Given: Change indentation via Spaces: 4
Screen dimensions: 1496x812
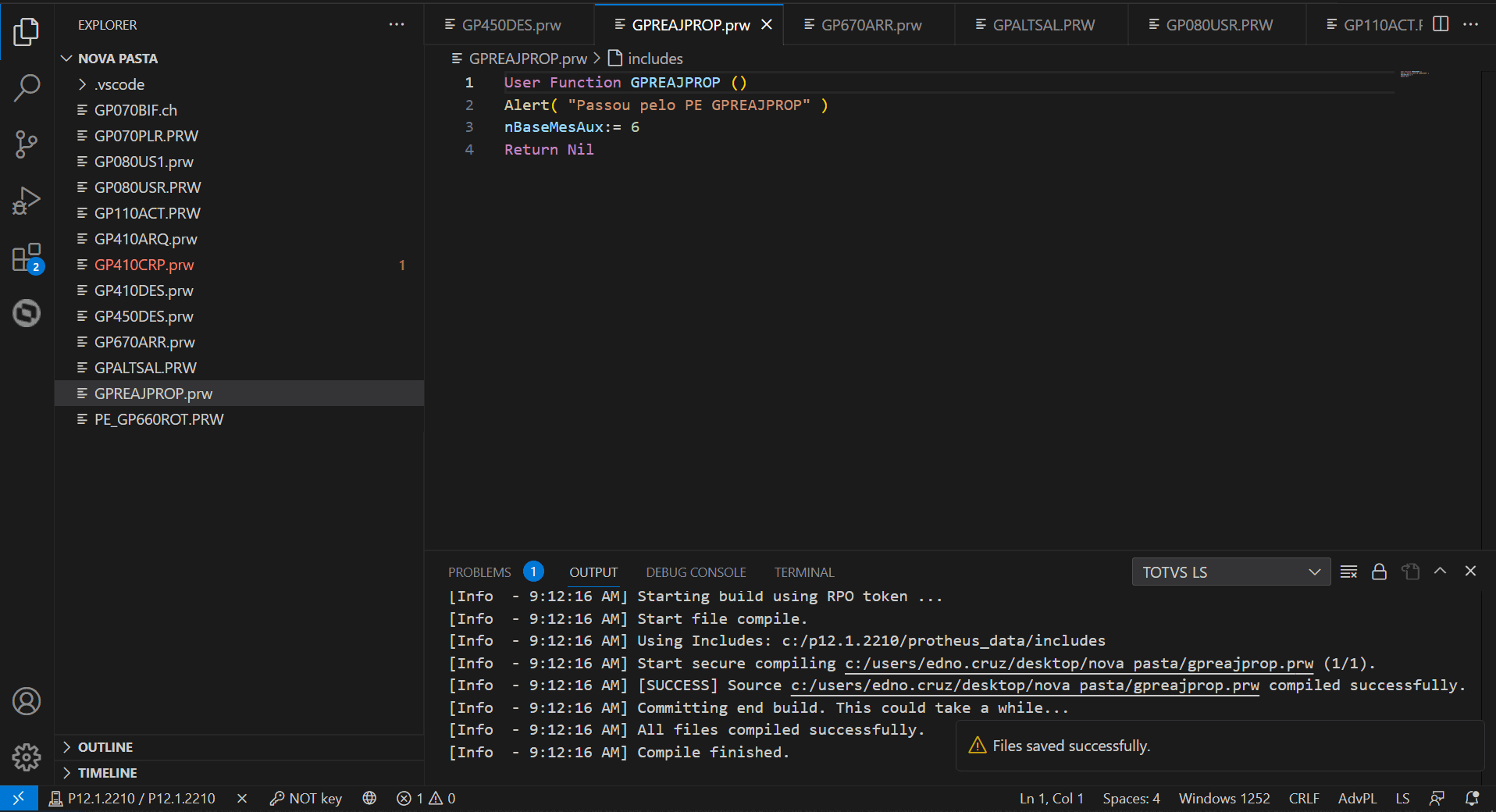Looking at the screenshot, I should [x=1131, y=798].
